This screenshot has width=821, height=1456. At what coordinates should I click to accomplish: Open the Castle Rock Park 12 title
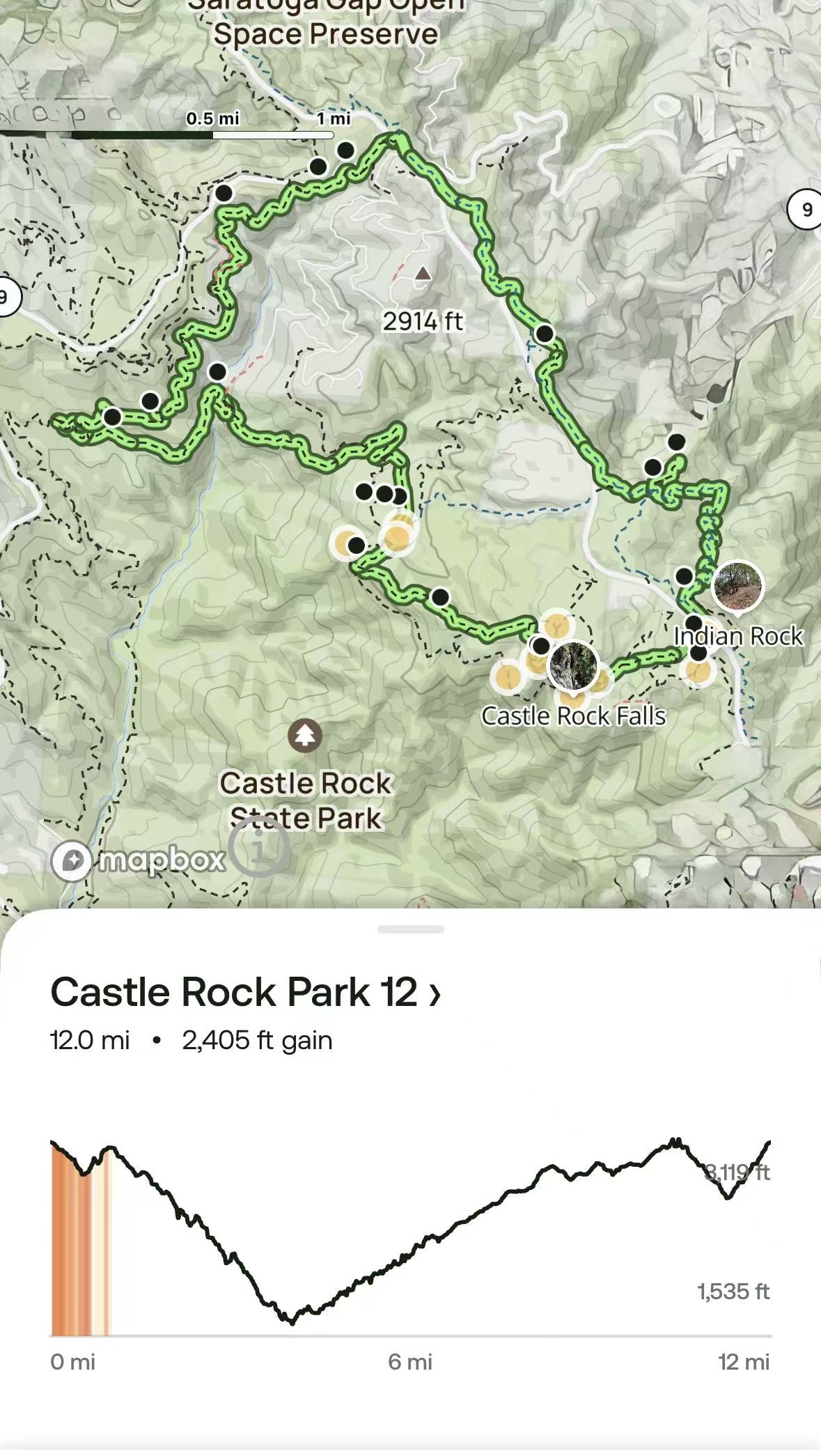tap(234, 992)
